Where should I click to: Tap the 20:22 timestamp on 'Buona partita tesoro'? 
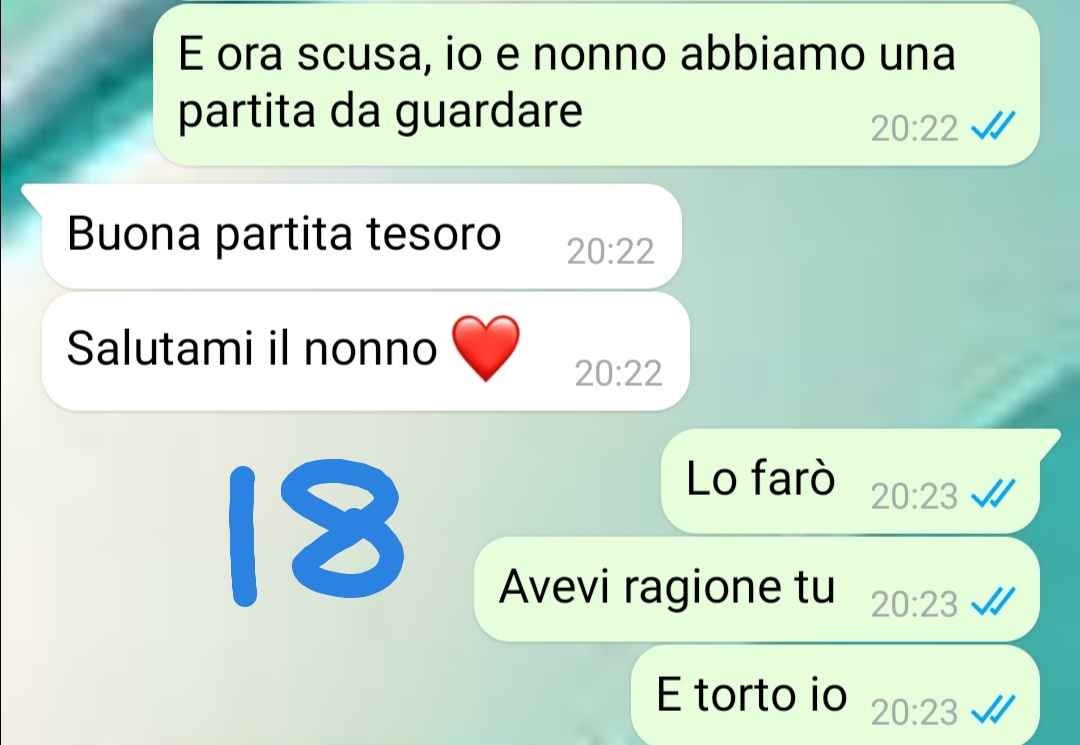[610, 251]
